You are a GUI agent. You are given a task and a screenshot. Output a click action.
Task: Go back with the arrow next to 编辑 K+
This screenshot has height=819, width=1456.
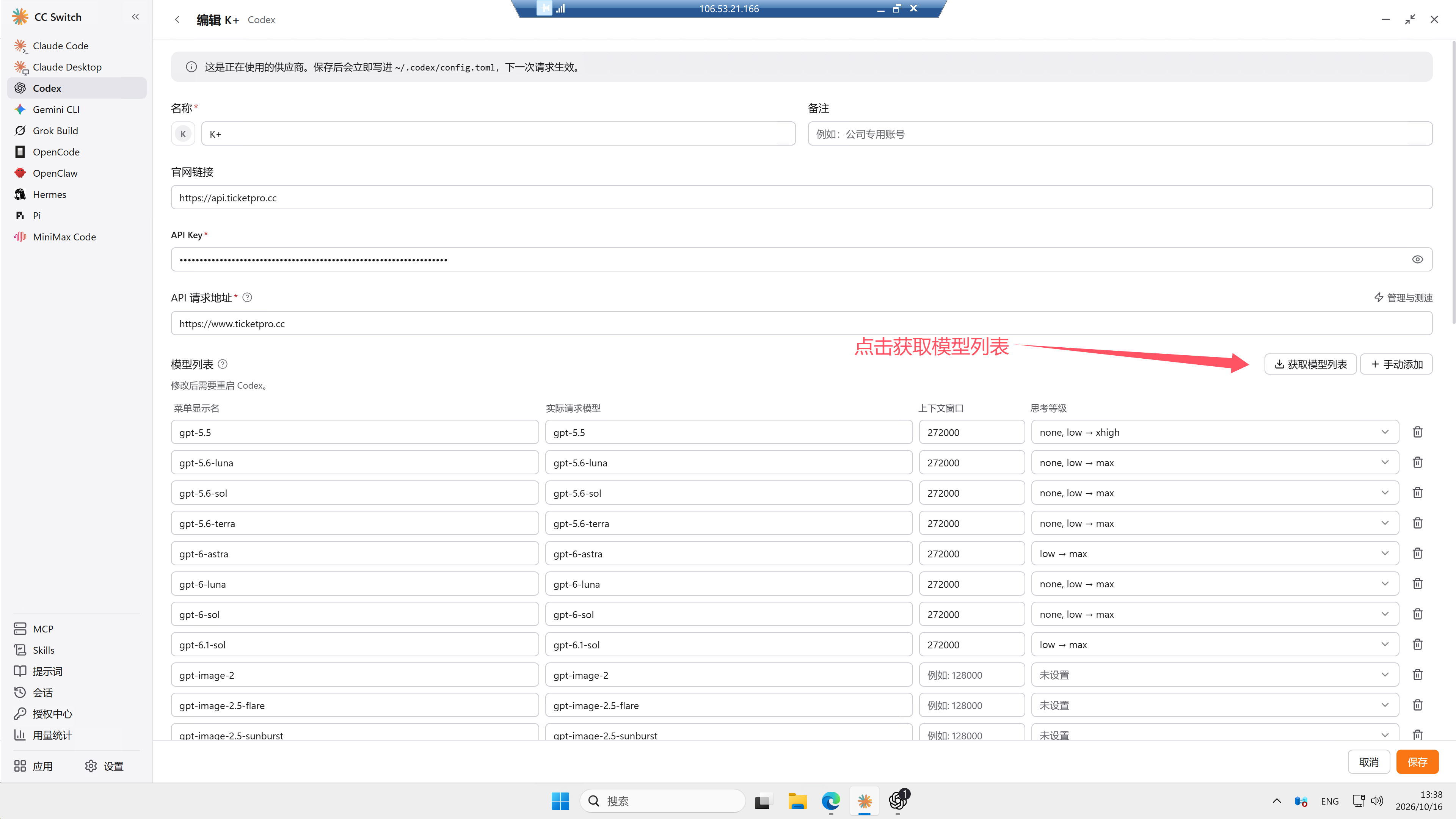[177, 20]
